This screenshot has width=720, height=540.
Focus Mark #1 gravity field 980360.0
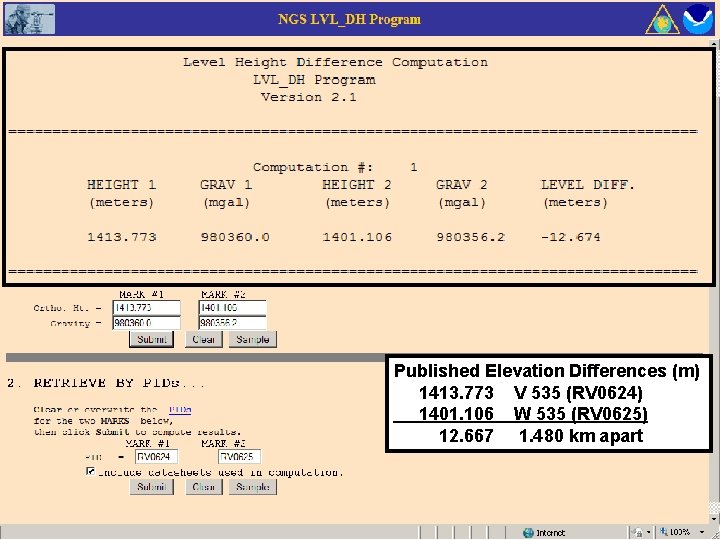146,323
